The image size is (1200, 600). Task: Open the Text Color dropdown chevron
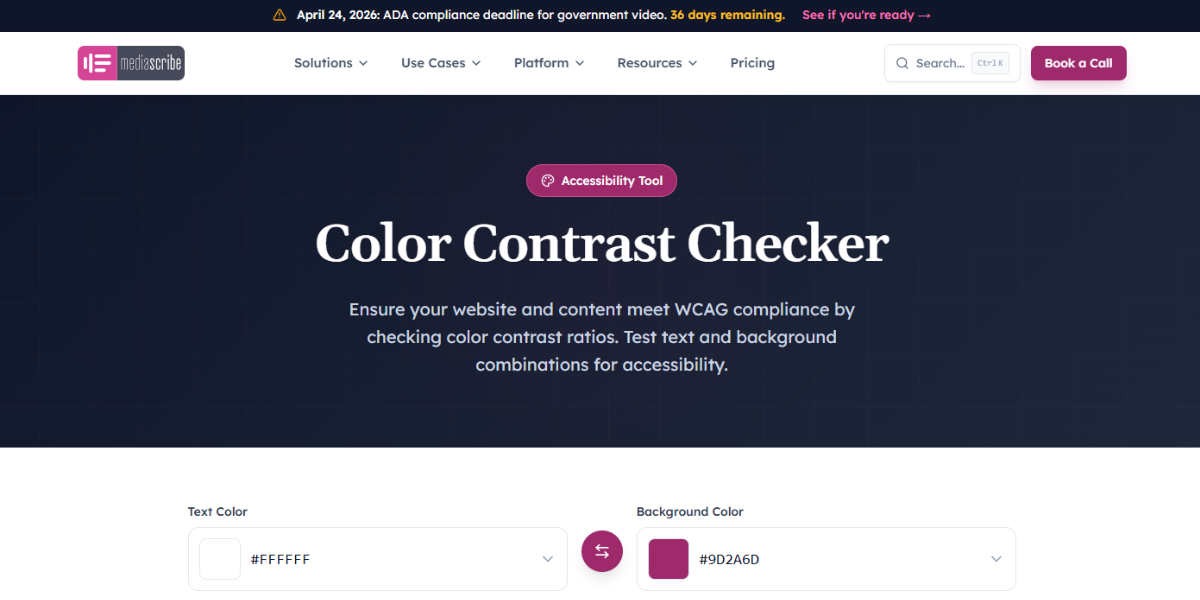pos(547,559)
